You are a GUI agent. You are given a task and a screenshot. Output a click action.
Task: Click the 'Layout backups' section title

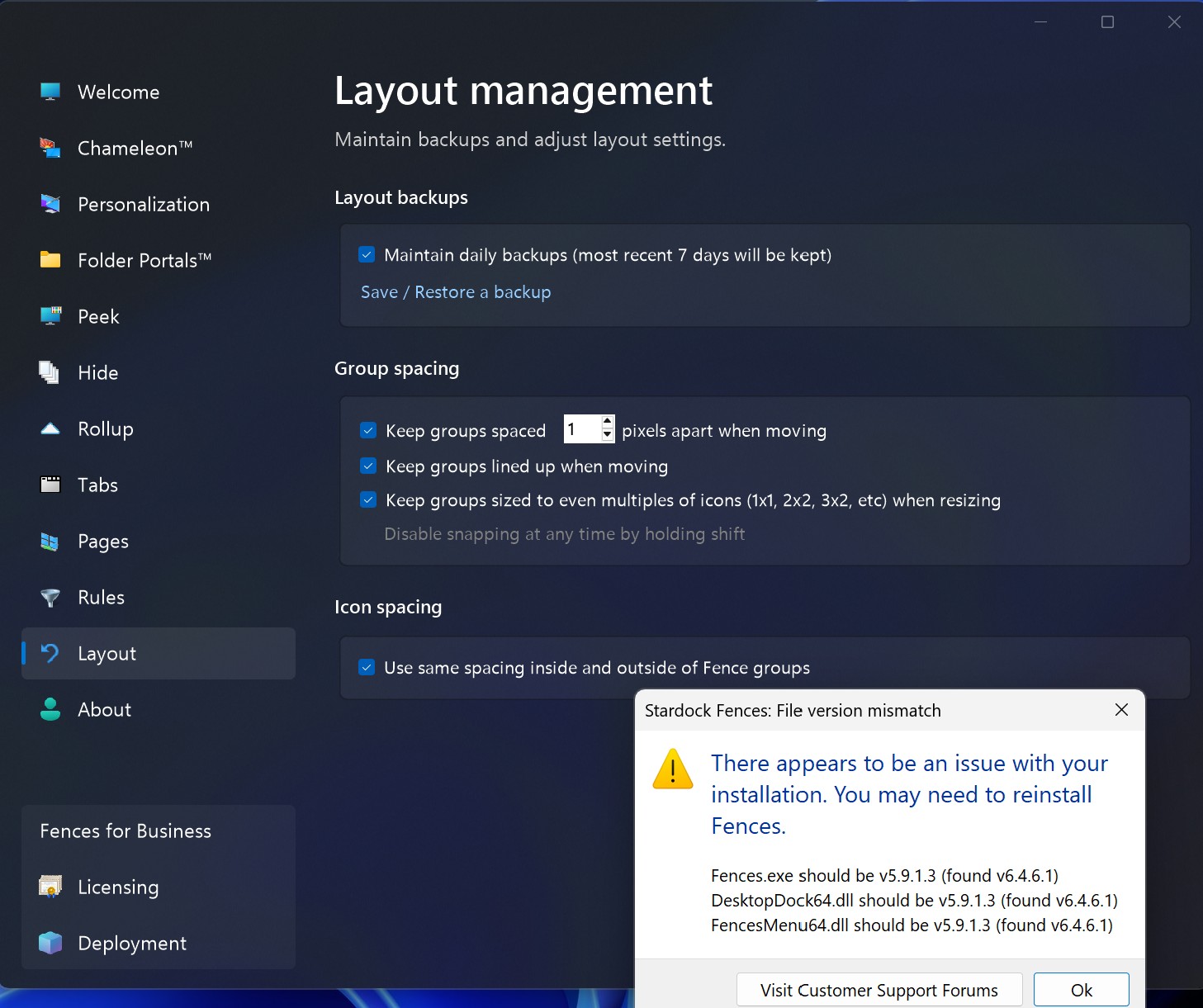click(401, 197)
